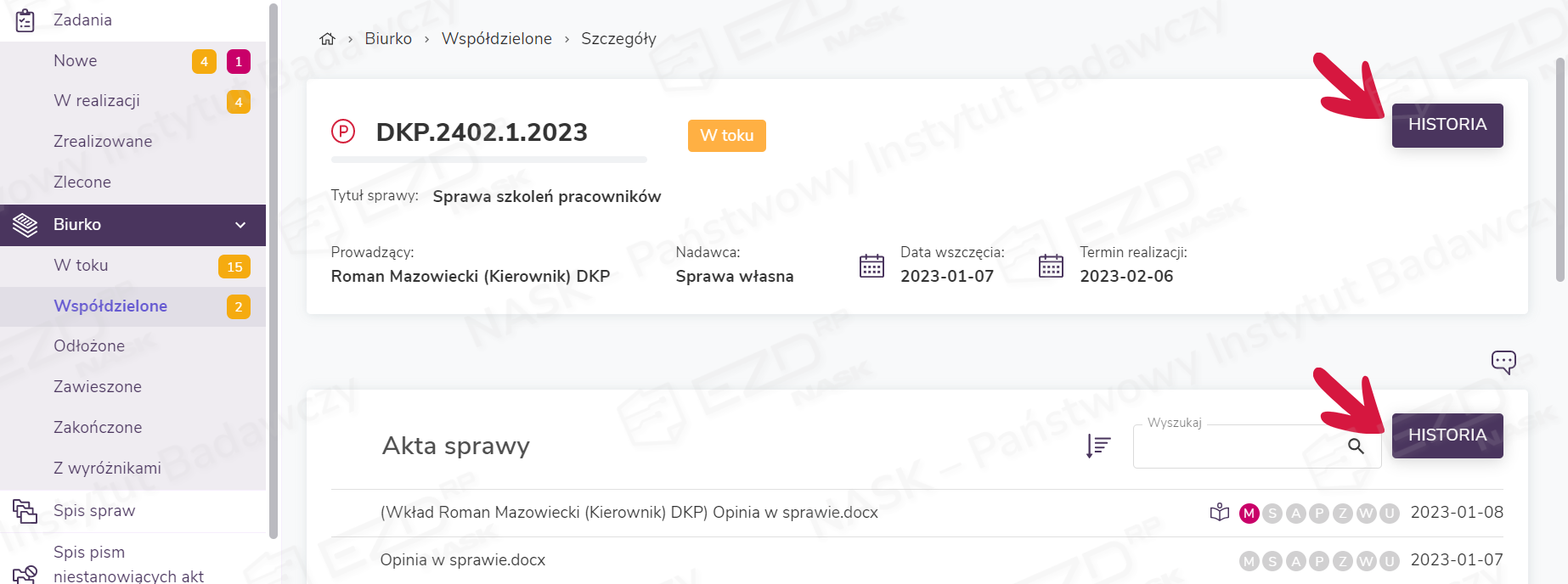Click the top HISTORIA button in case header
1568x584 pixels.
[1447, 126]
